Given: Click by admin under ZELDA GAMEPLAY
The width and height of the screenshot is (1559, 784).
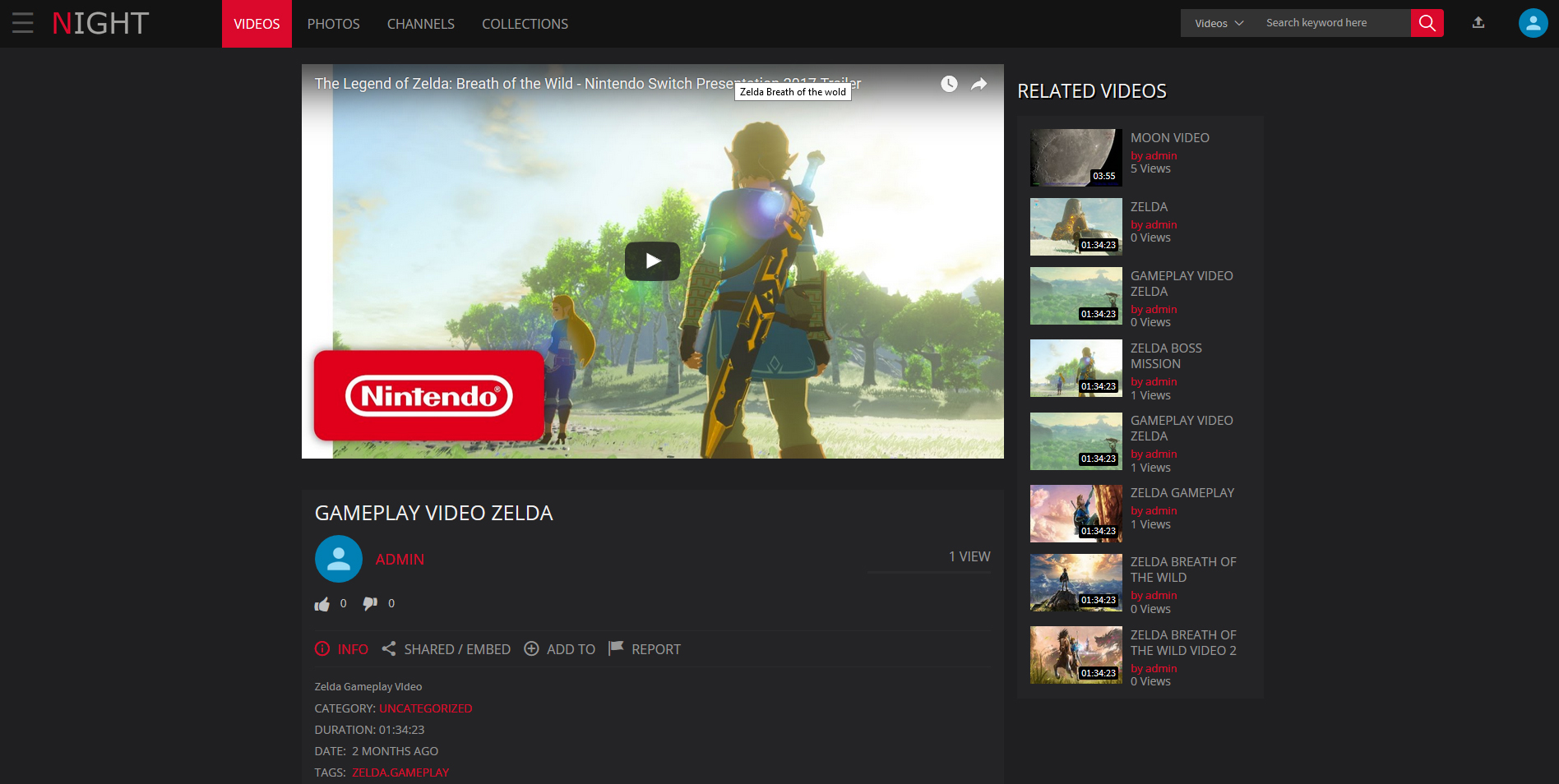Looking at the screenshot, I should (x=1154, y=510).
